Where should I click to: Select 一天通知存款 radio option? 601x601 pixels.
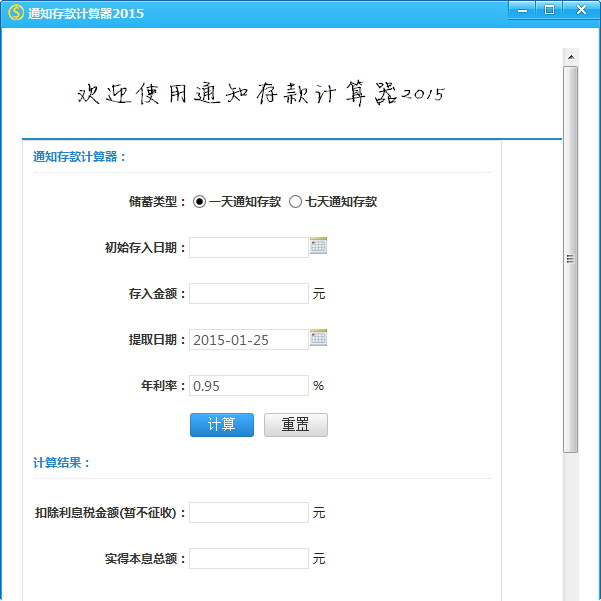pos(199,202)
